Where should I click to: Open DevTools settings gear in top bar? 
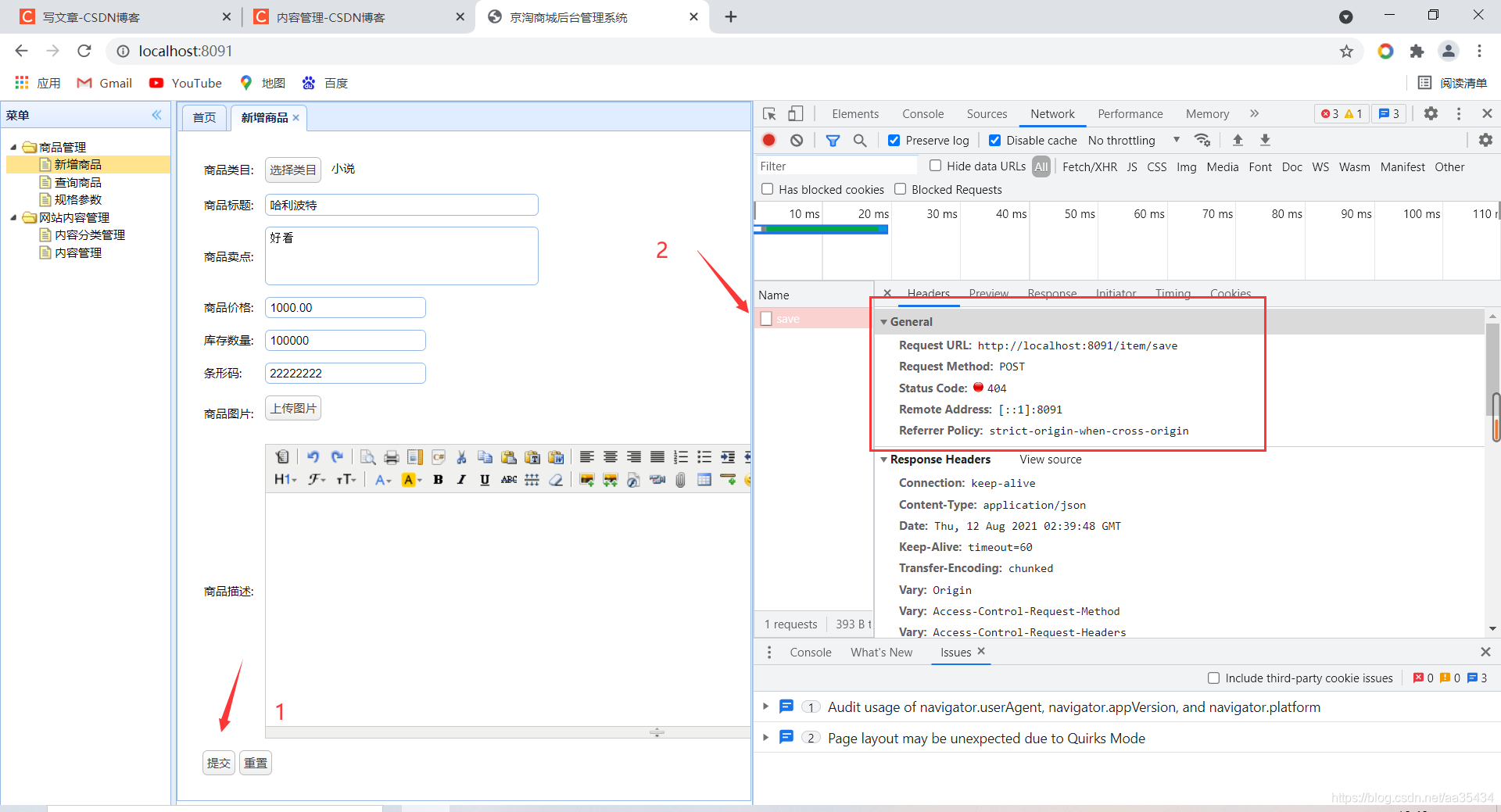(1431, 113)
